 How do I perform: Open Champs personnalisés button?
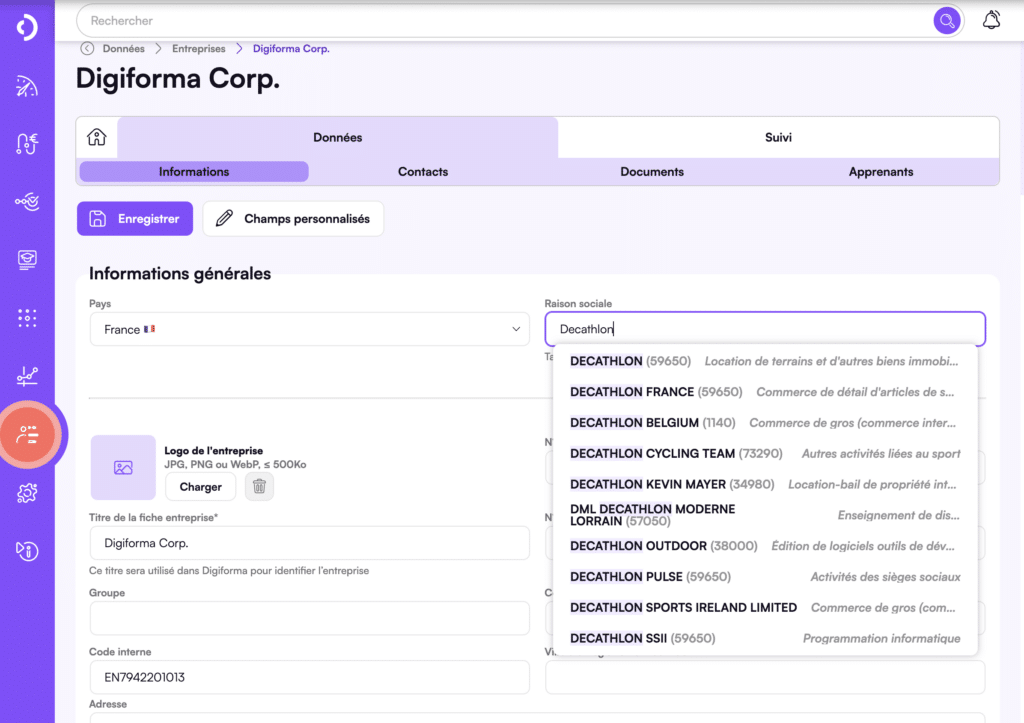tap(293, 219)
